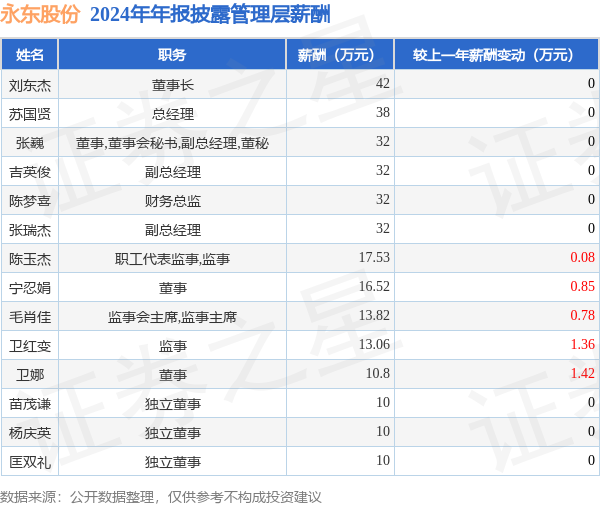Image resolution: width=600 pixels, height=506 pixels.
Task: Click the name 毛肖佳
Action: coord(30,317)
